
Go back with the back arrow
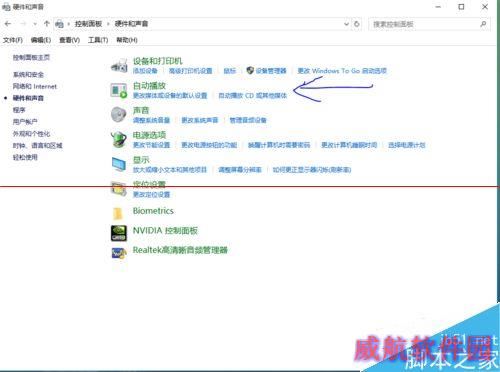coord(8,24)
